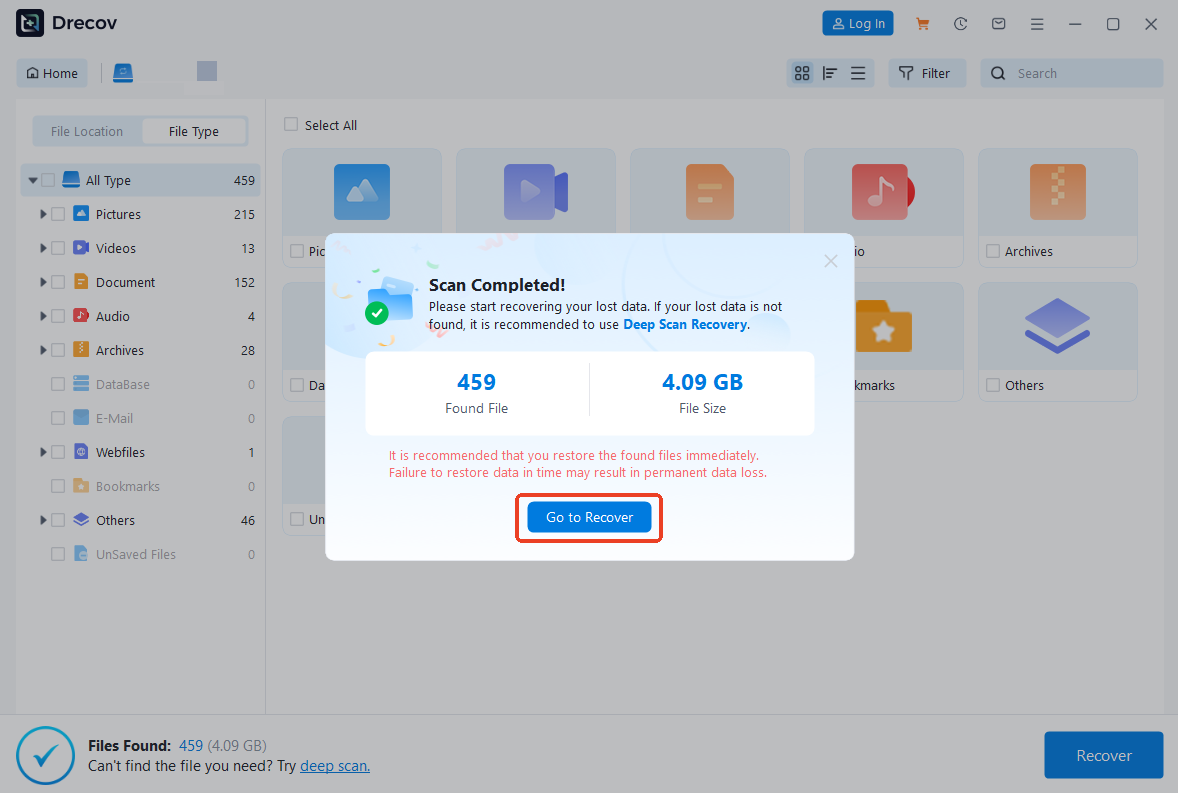Open the shopping cart icon
1178x793 pixels.
(922, 23)
